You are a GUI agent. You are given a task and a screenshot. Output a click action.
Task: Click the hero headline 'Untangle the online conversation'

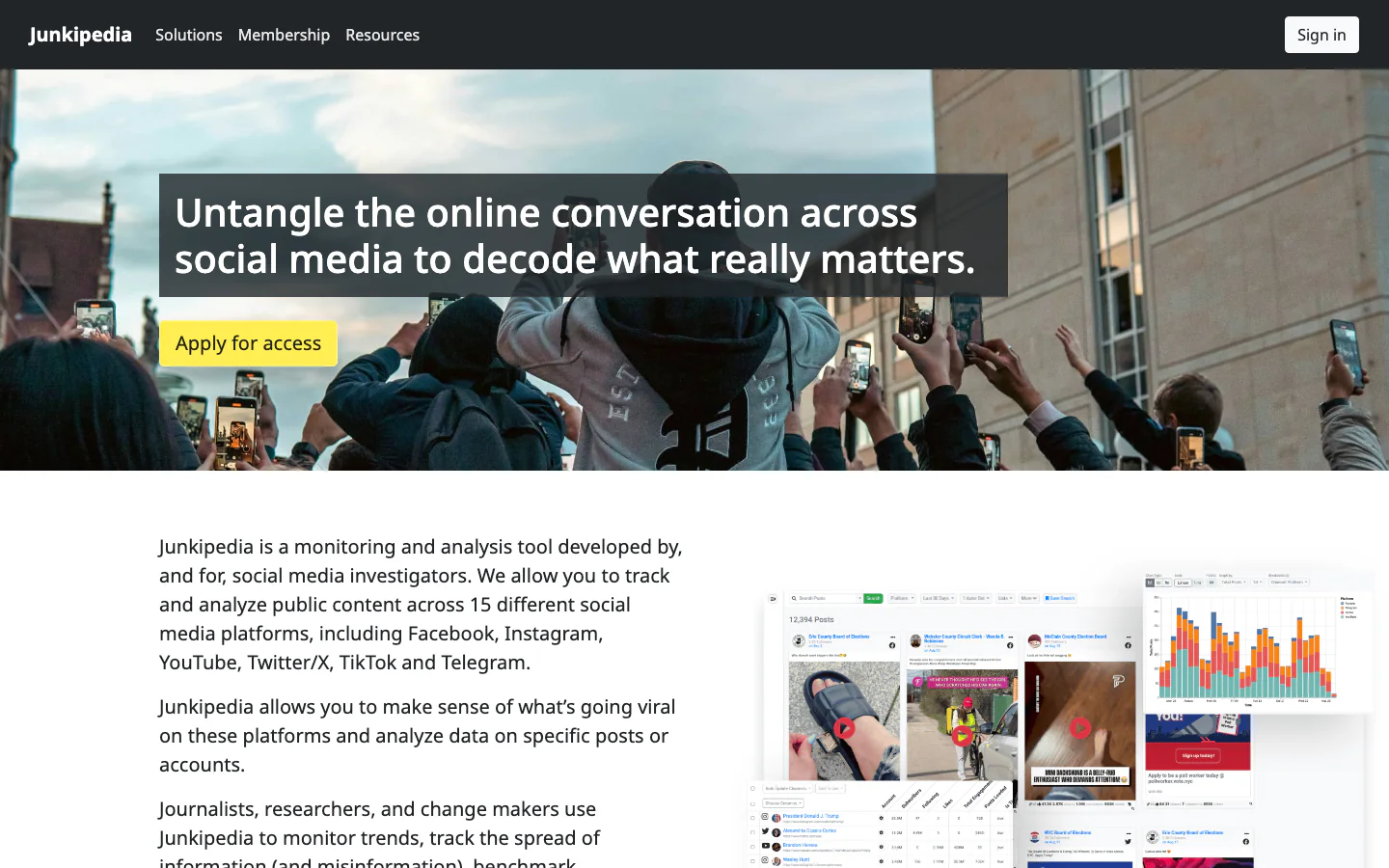point(584,235)
